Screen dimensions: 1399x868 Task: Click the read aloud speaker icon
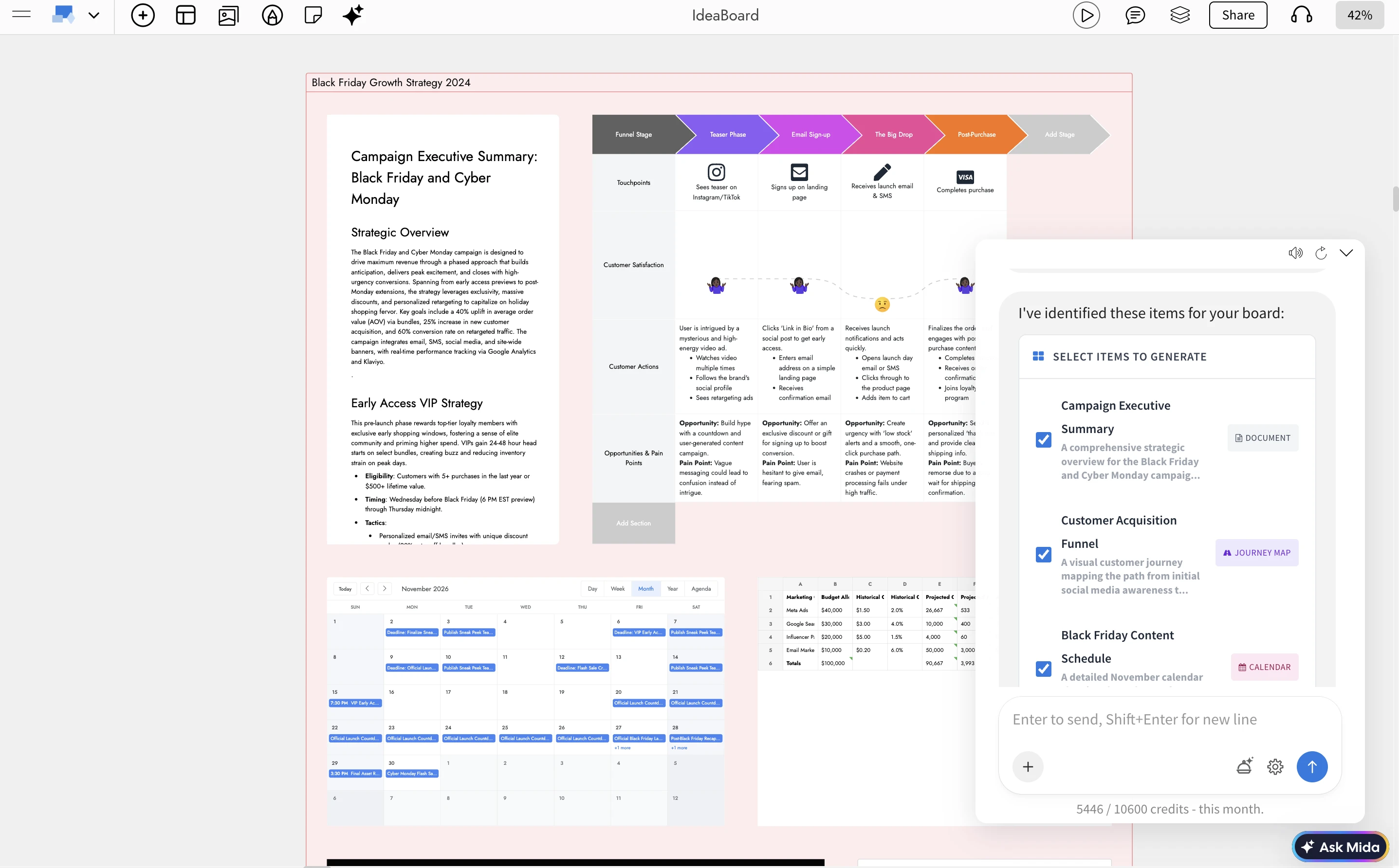[1295, 253]
